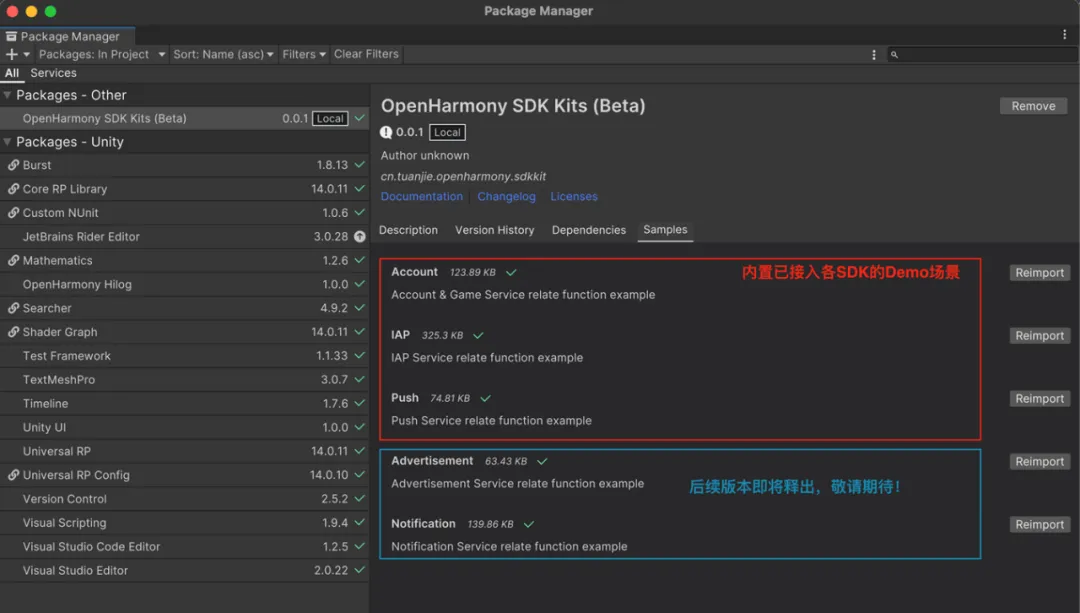1080x613 pixels.
Task: Click the Author unknown text
Action: coord(425,156)
